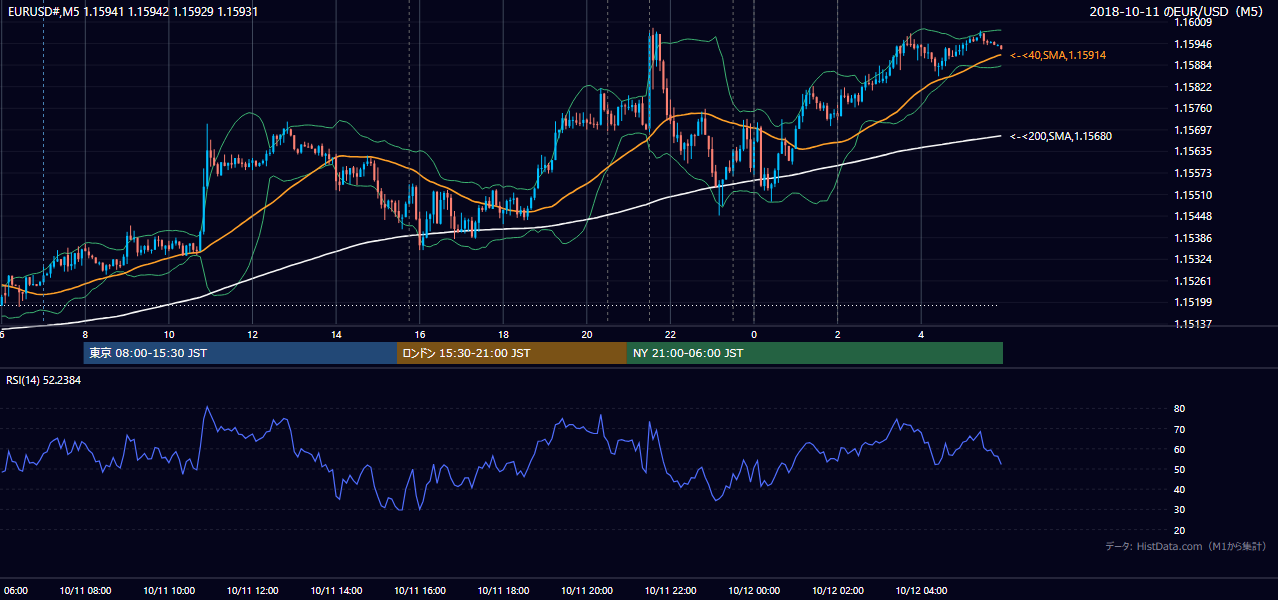Click the RSI(14) 52.2384 indicator label
Image resolution: width=1278 pixels, height=600 pixels.
point(44,380)
